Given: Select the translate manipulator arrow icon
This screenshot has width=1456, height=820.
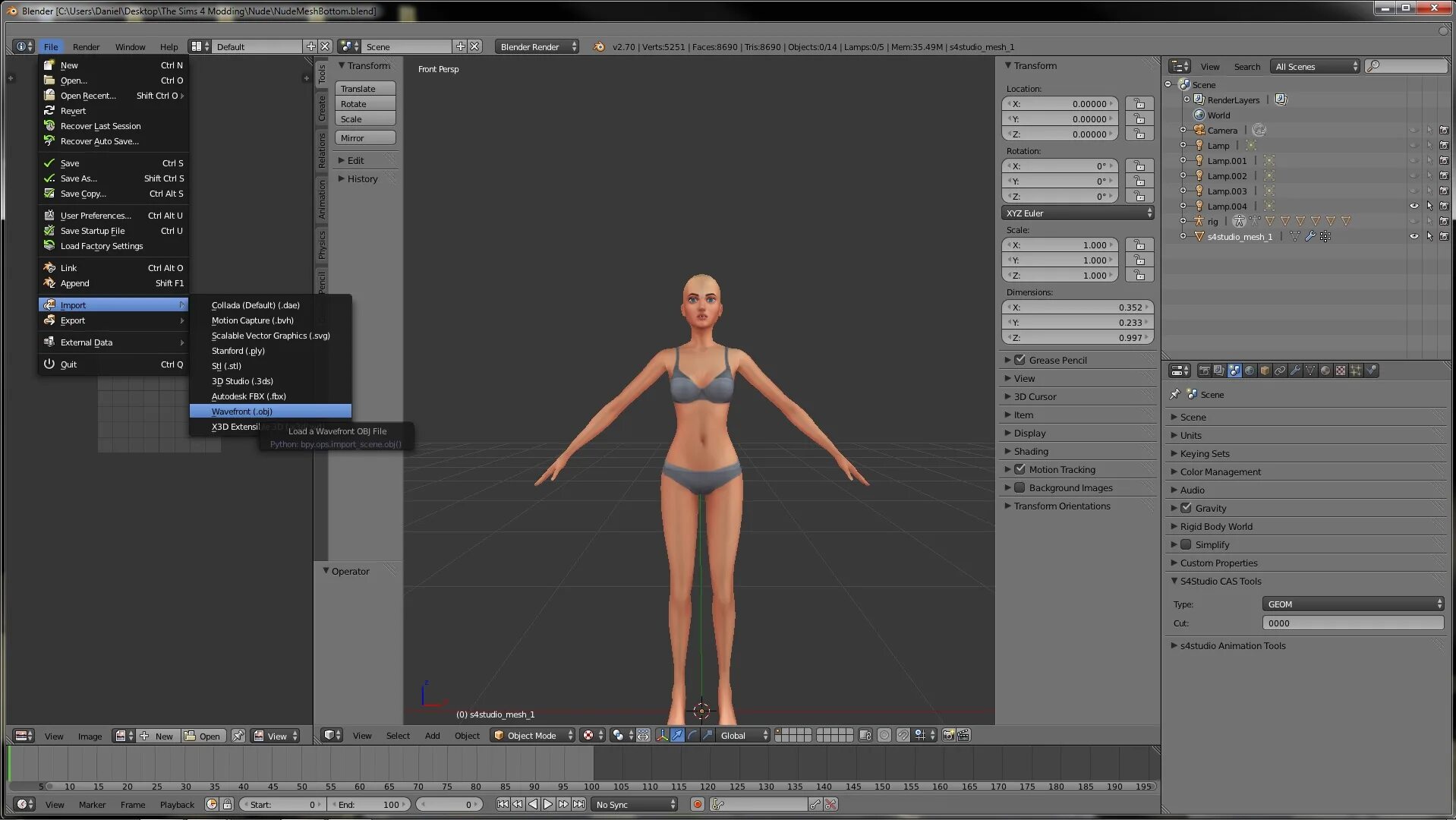Looking at the screenshot, I should point(677,735).
